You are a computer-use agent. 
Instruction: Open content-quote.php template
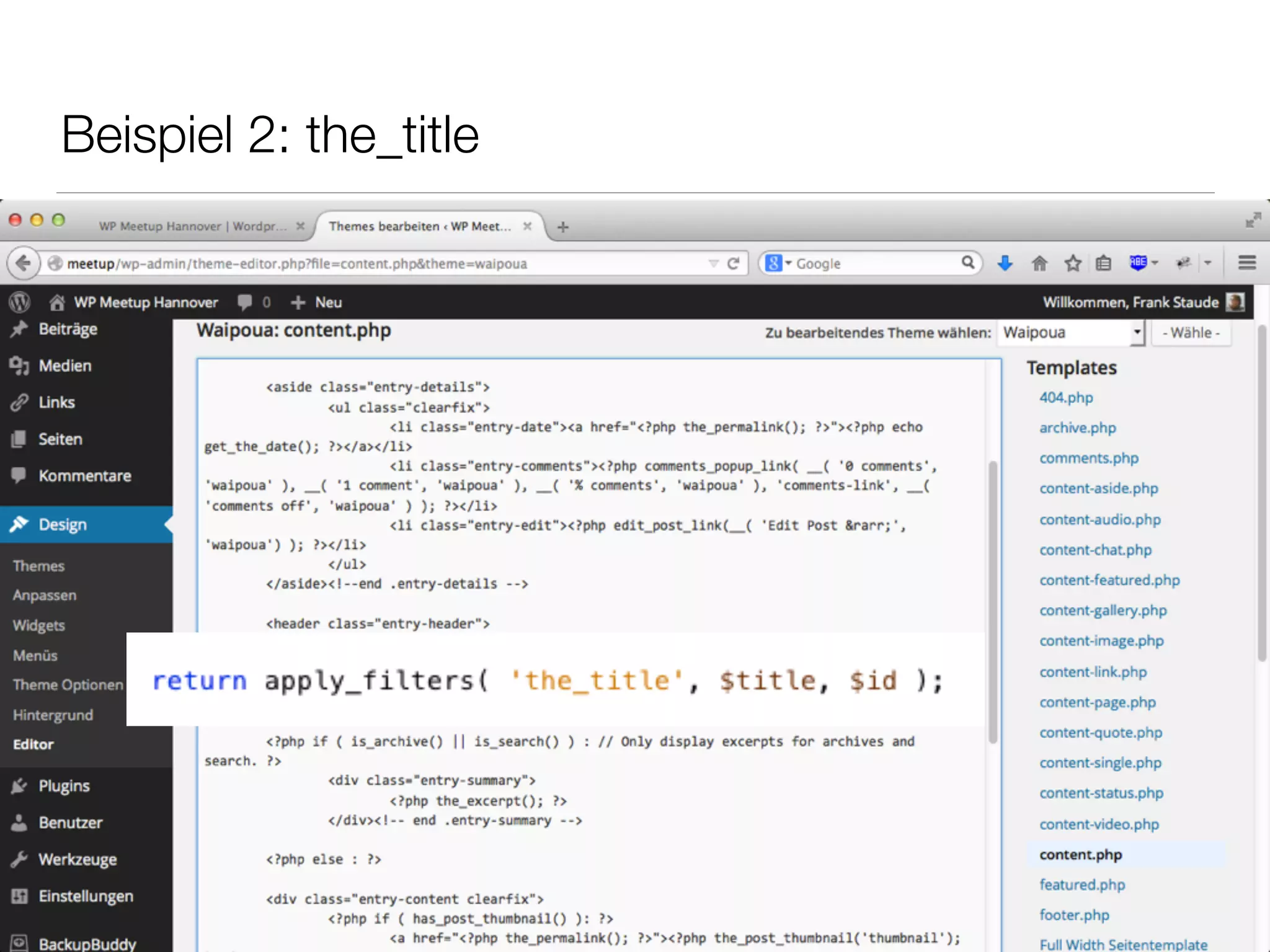click(x=1101, y=733)
